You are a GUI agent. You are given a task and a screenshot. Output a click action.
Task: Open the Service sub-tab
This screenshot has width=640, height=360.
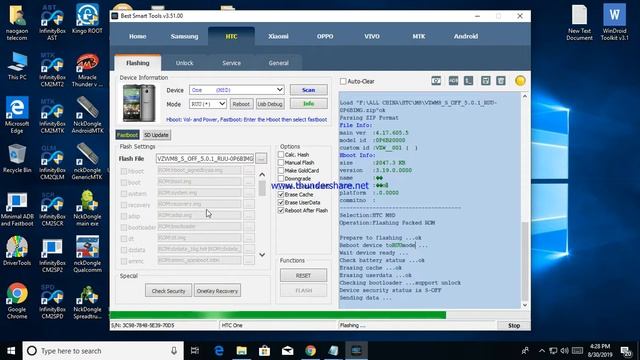click(231, 63)
